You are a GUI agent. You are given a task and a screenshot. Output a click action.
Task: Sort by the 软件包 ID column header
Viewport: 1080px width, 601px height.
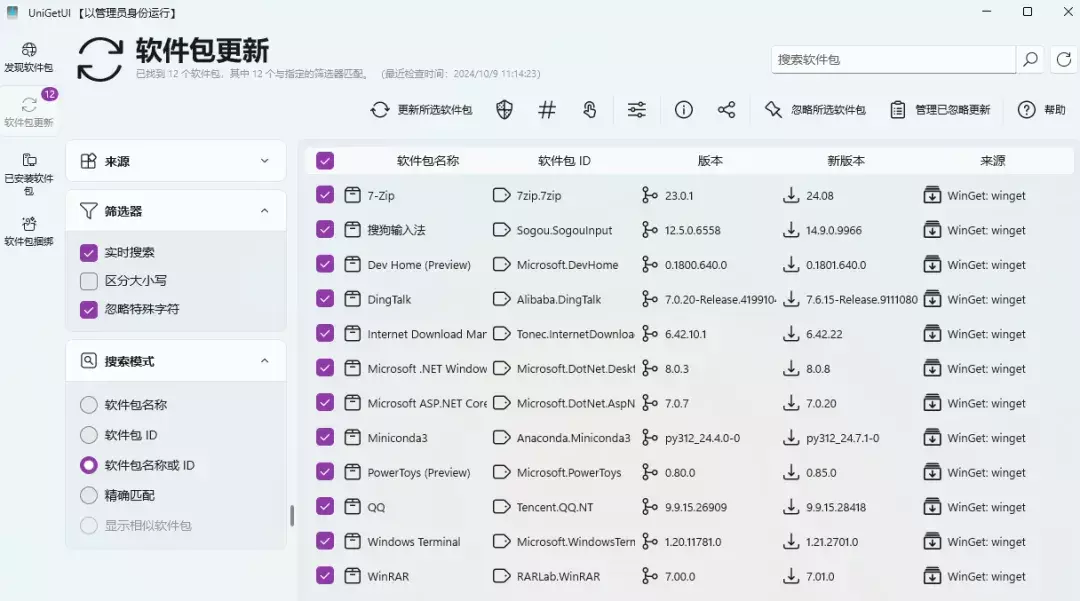[x=564, y=161]
